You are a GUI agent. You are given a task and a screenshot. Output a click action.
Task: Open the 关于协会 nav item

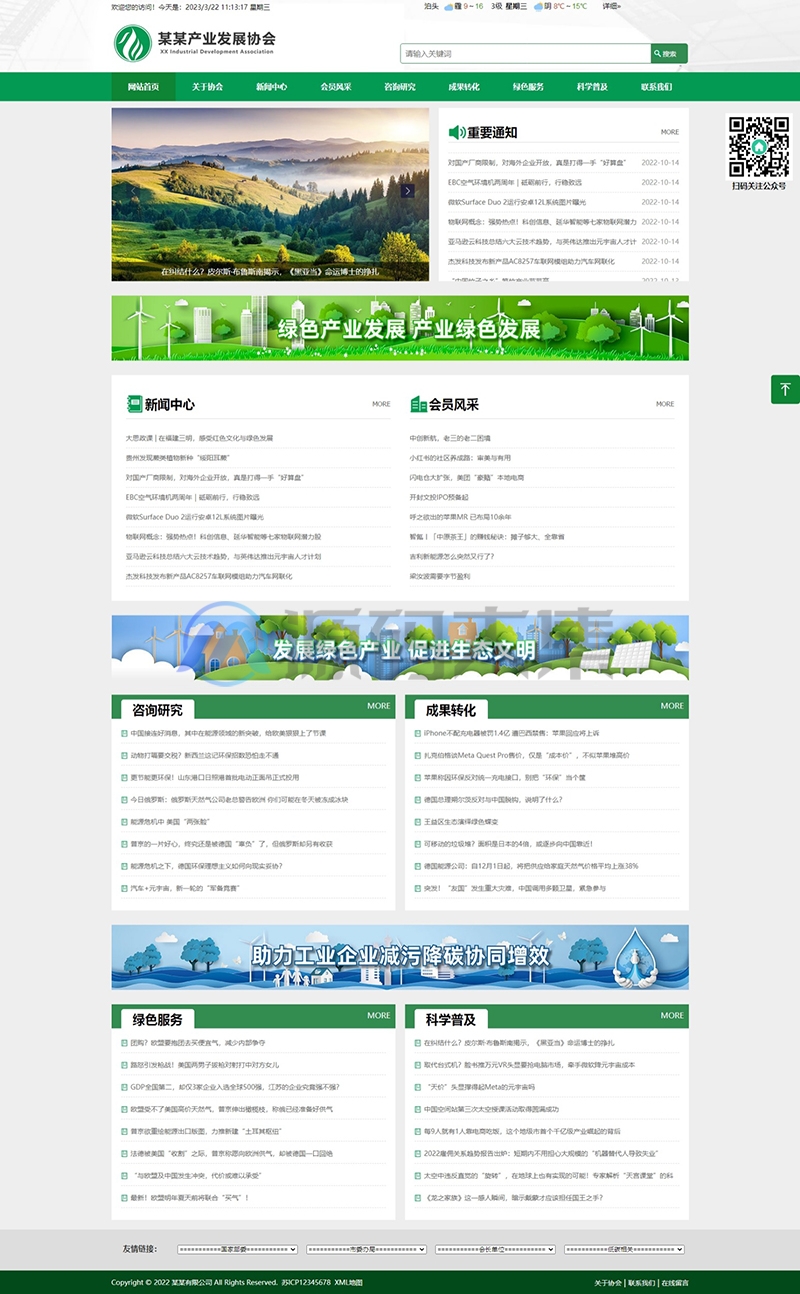207,87
